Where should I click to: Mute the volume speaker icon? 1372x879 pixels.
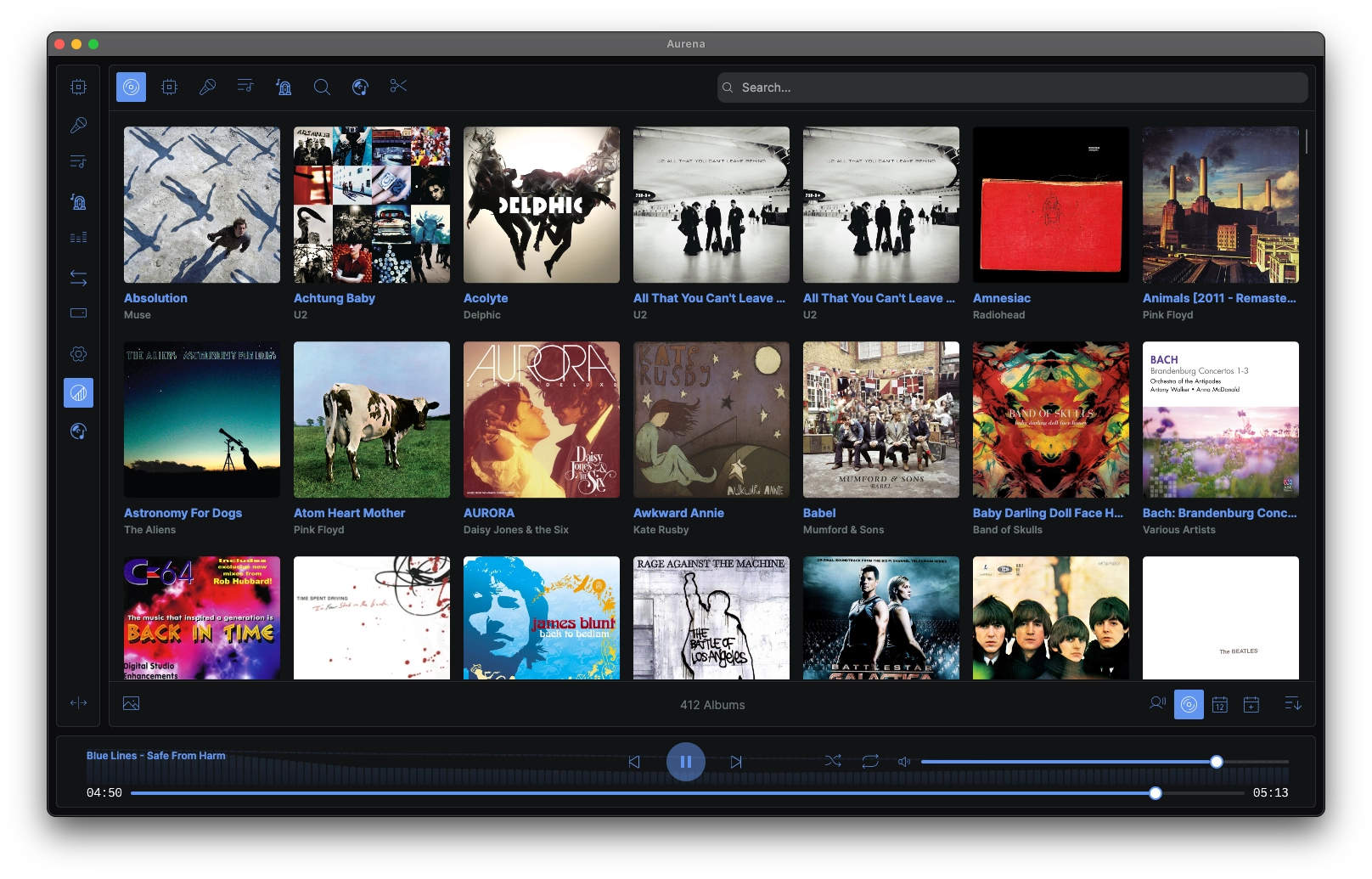904,762
